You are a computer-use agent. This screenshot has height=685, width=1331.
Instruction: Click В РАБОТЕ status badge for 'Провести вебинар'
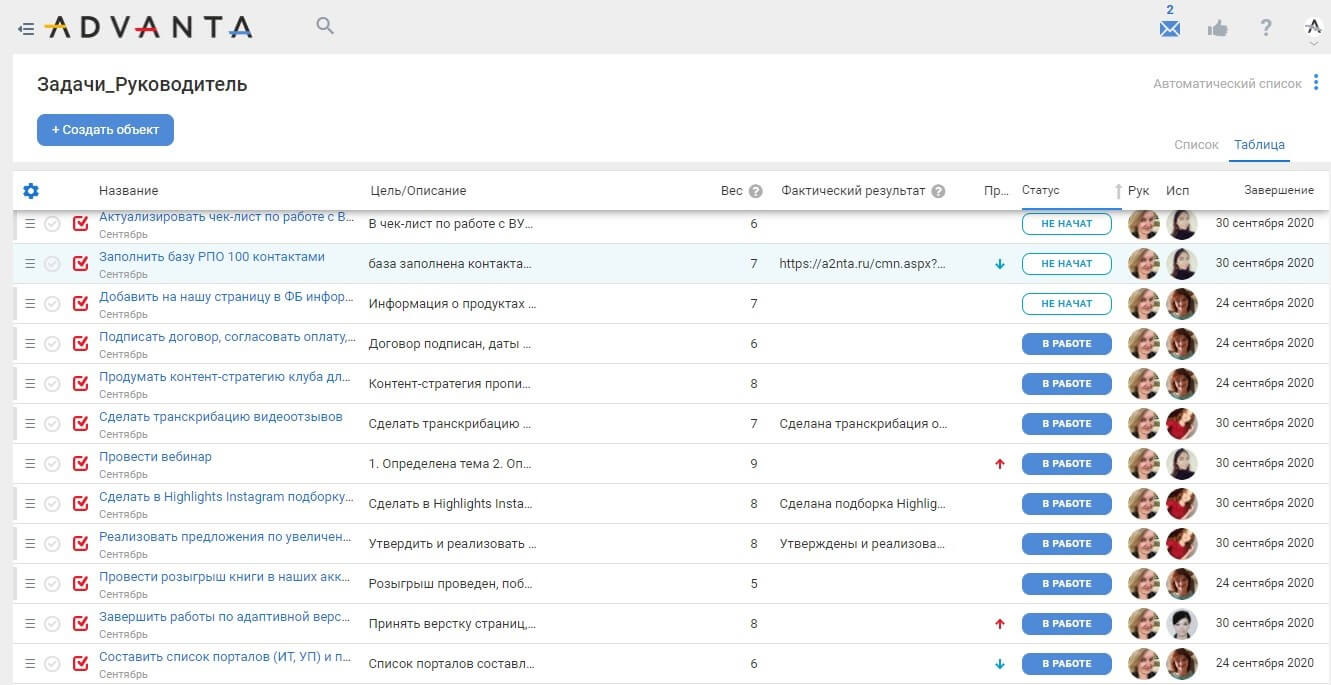click(x=1066, y=464)
